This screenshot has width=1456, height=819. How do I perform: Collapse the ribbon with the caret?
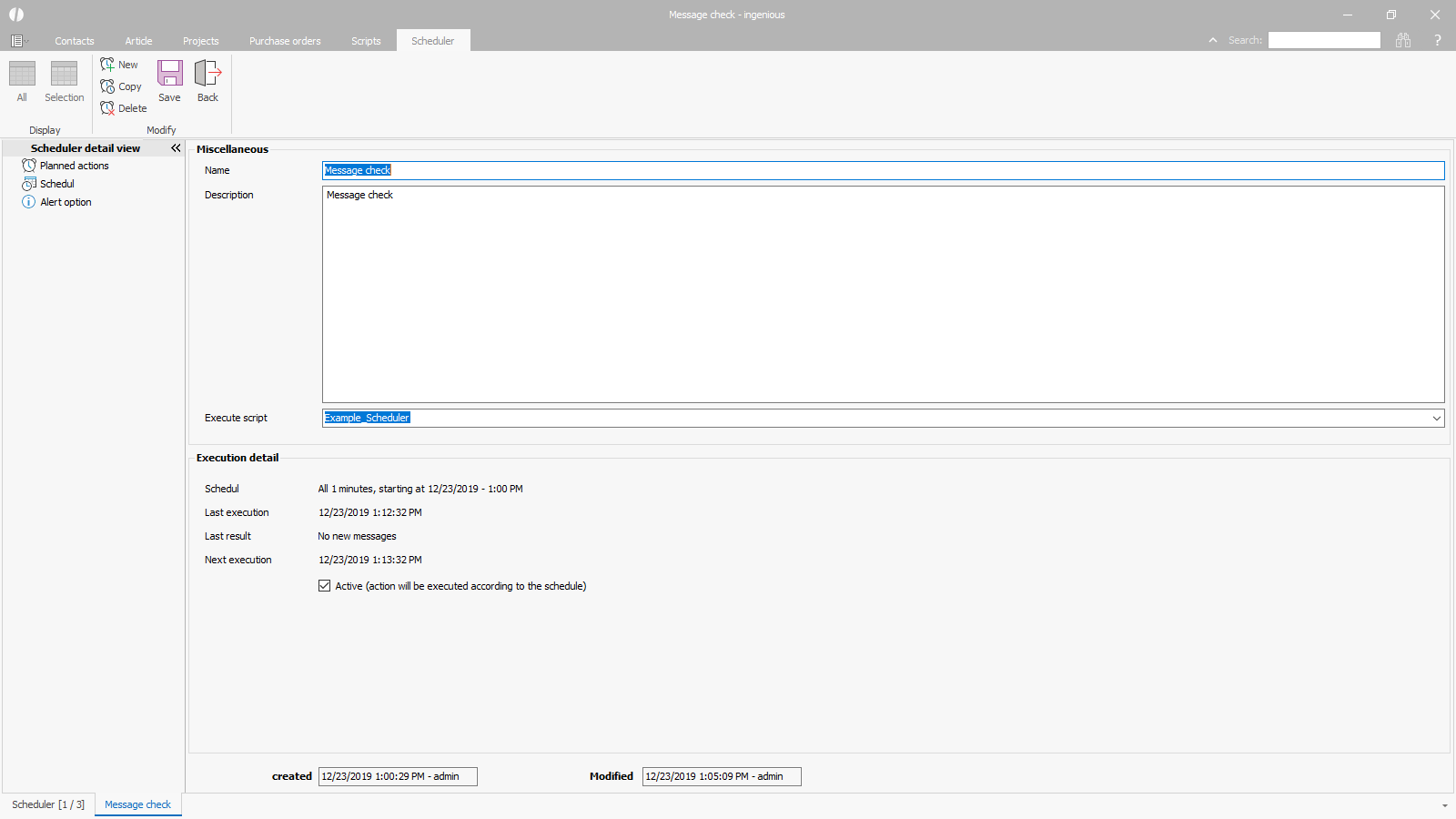[x=1212, y=40]
